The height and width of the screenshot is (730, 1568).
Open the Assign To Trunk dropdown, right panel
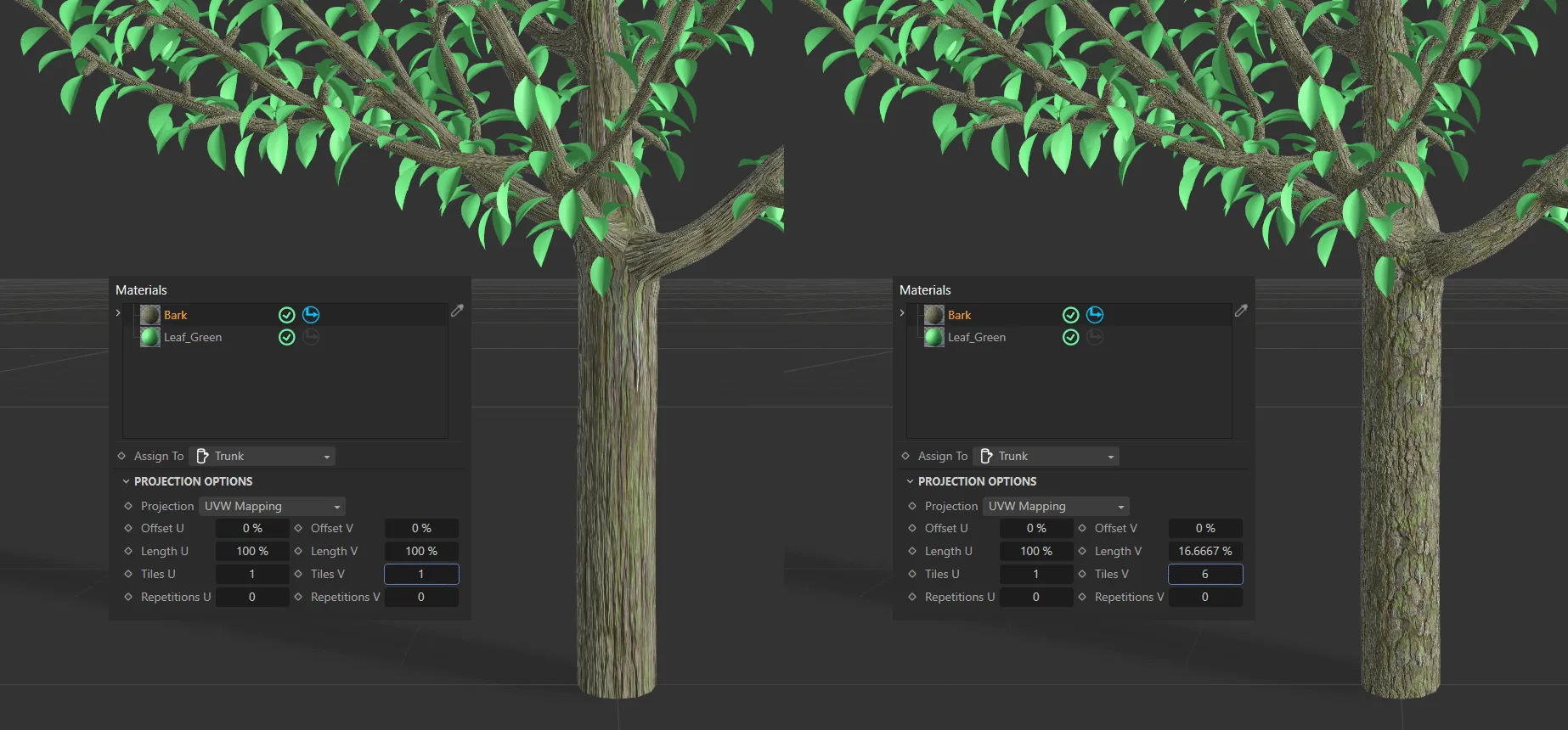click(x=1046, y=456)
